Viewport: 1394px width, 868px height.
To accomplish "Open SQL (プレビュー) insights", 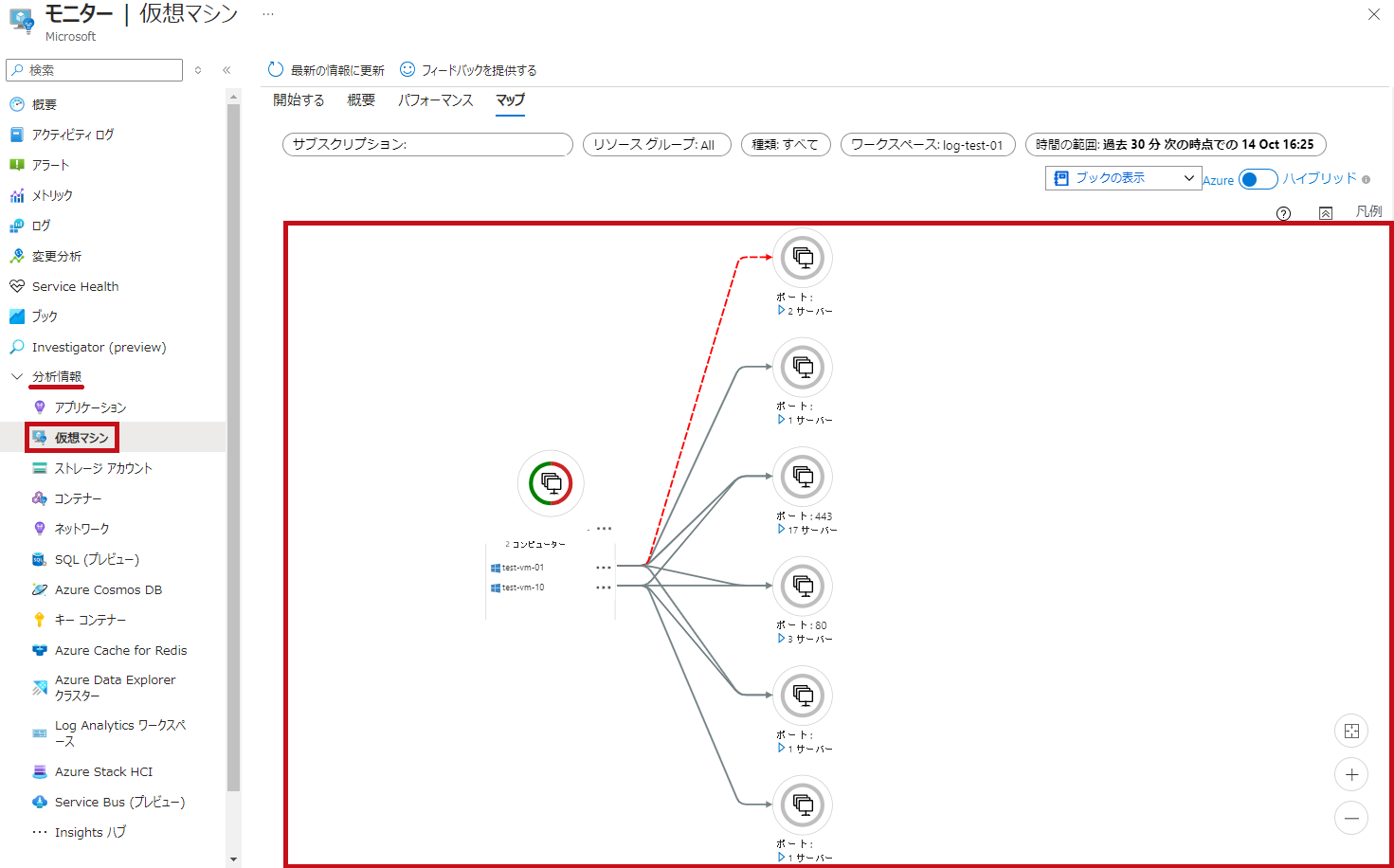I will coord(97,559).
